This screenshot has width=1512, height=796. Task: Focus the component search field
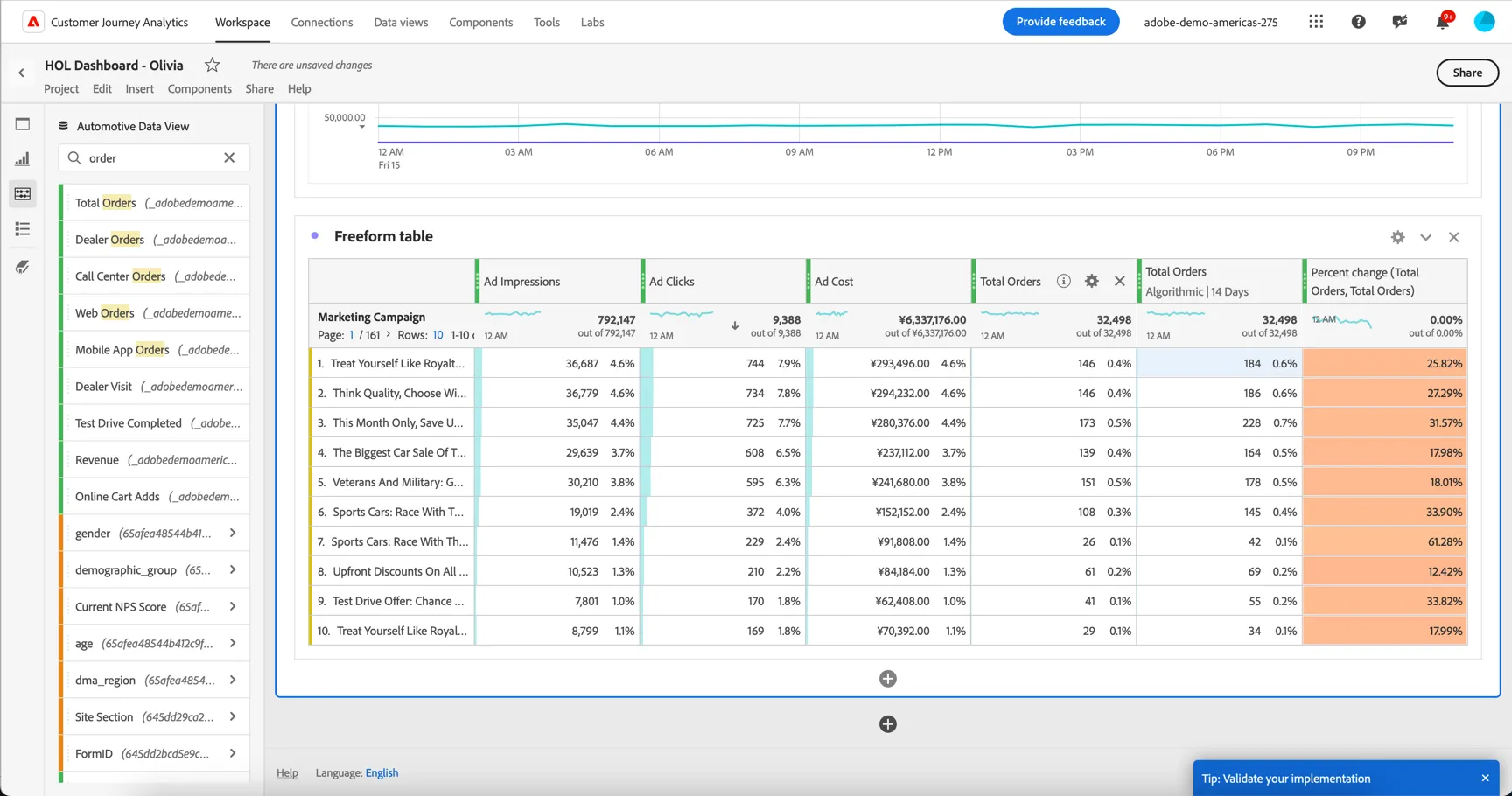coord(154,158)
